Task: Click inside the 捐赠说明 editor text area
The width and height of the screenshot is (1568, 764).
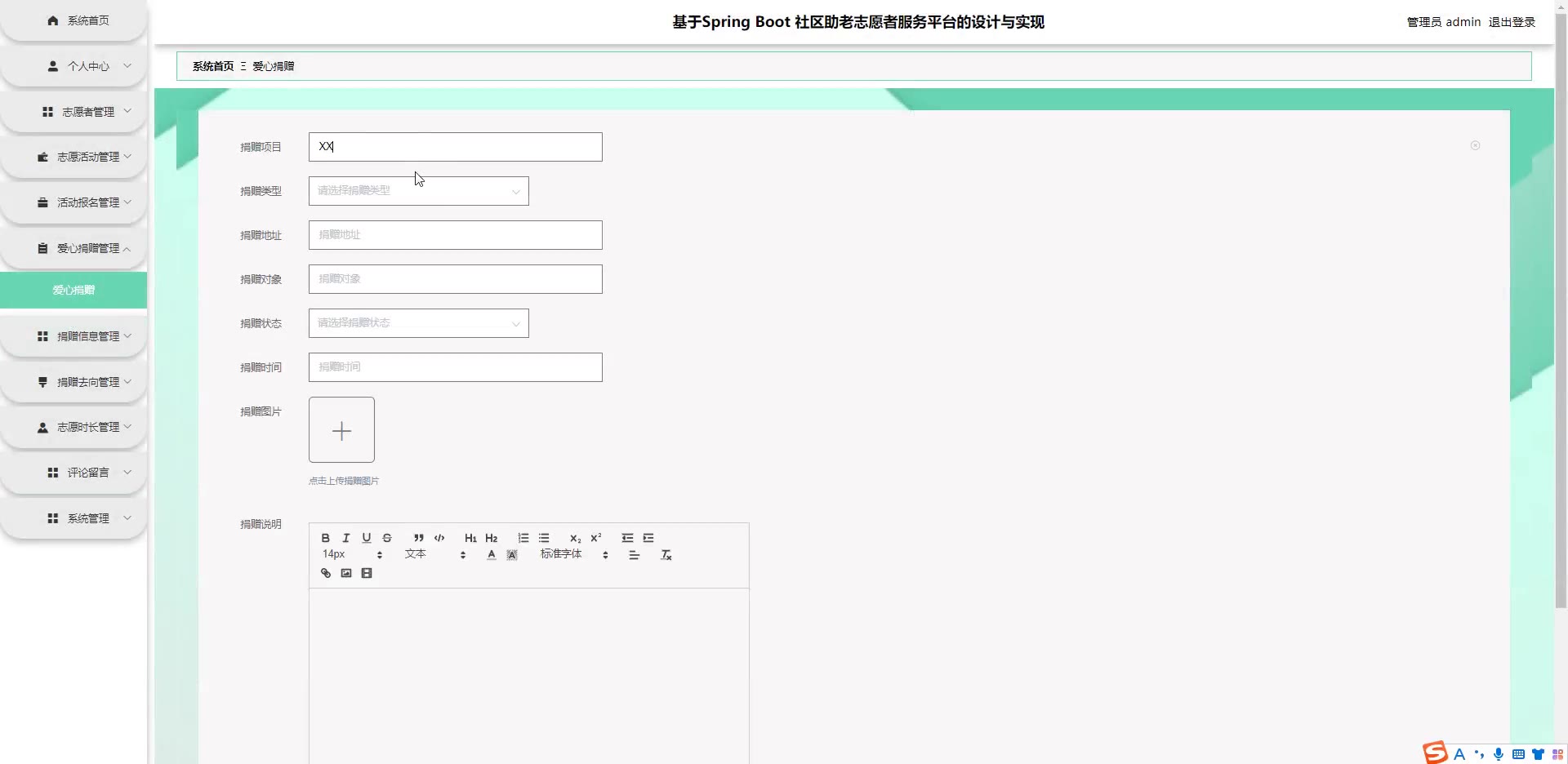Action: click(529, 676)
